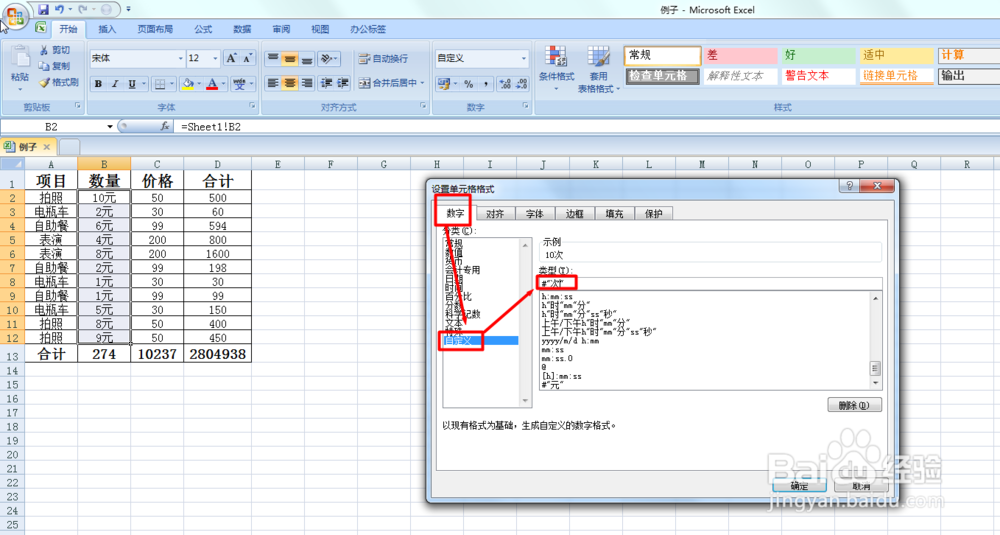Cut selection with 剪切
1000x535 pixels.
click(55, 50)
